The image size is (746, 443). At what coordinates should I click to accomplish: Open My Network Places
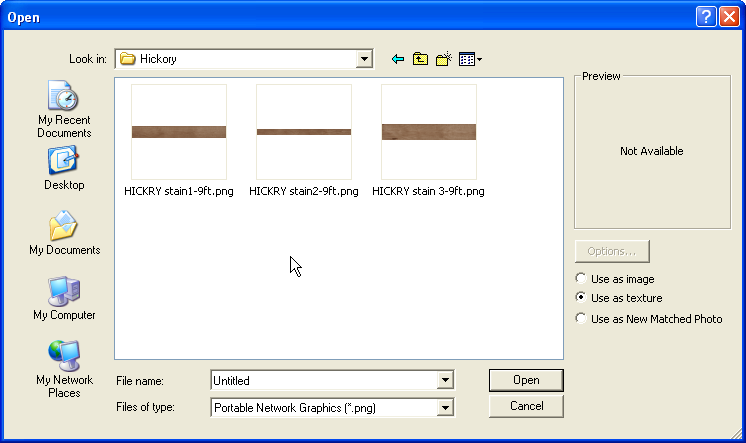[x=64, y=369]
